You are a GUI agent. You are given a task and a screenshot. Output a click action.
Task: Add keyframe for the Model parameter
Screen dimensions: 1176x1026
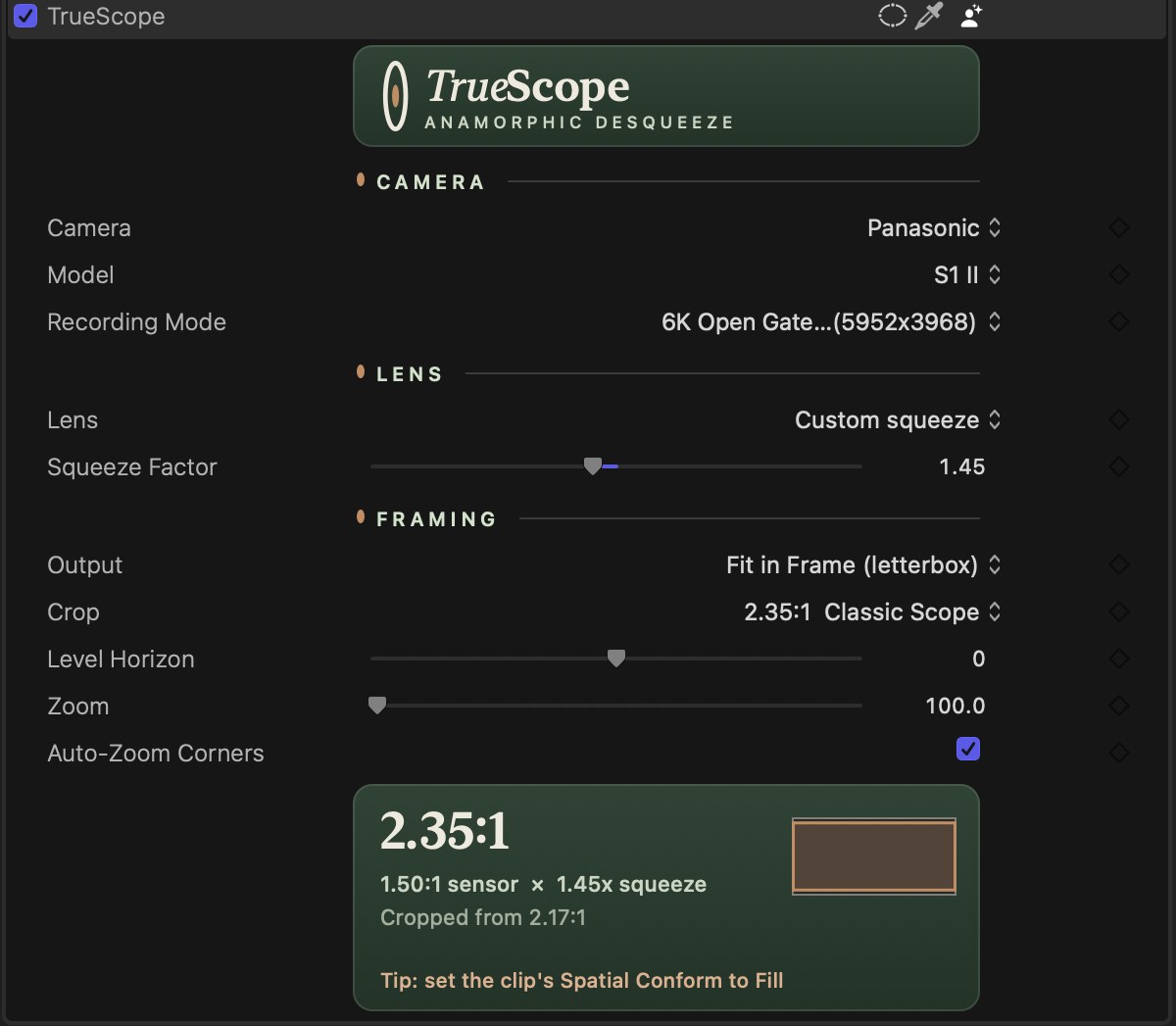point(1118,274)
